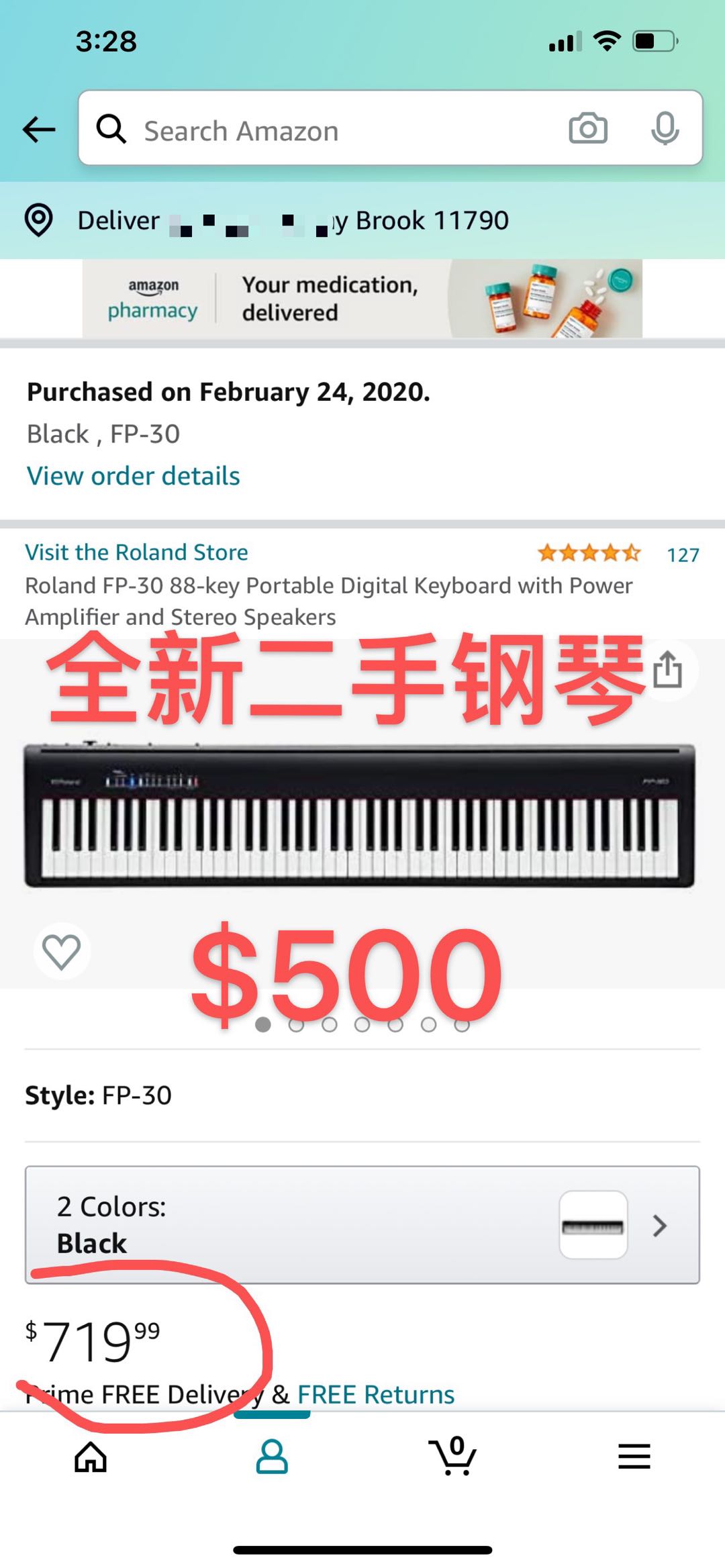725x1568 pixels.
Task: Tap the back arrow icon
Action: tap(39, 129)
